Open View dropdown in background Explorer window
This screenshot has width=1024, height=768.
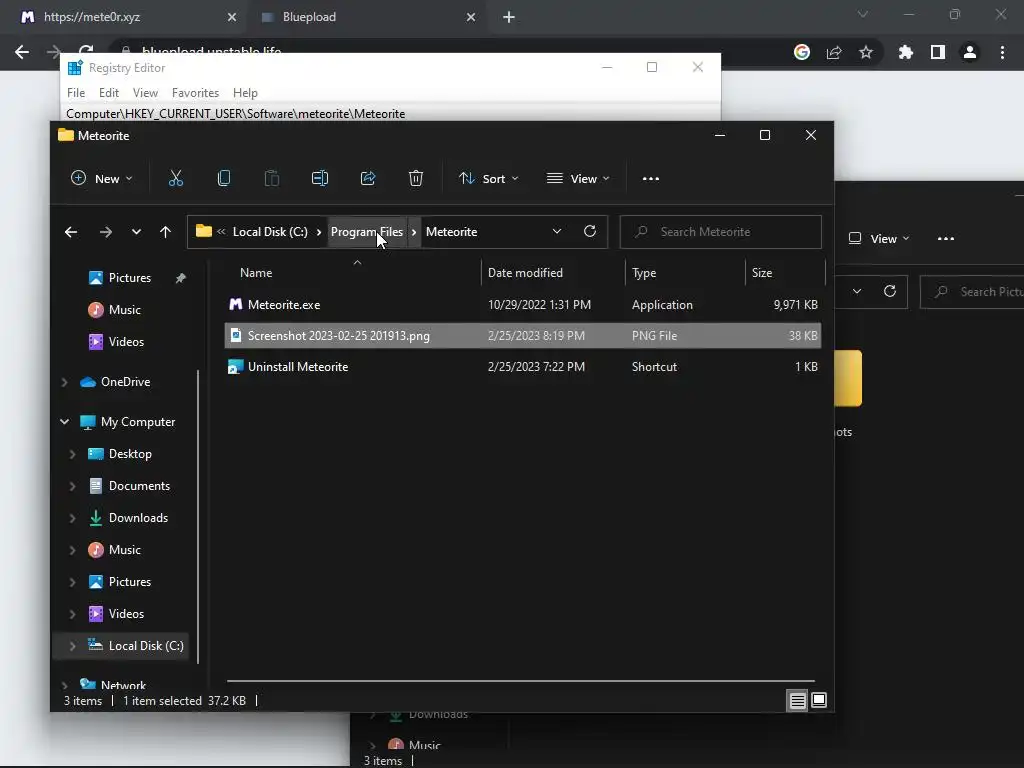(878, 238)
